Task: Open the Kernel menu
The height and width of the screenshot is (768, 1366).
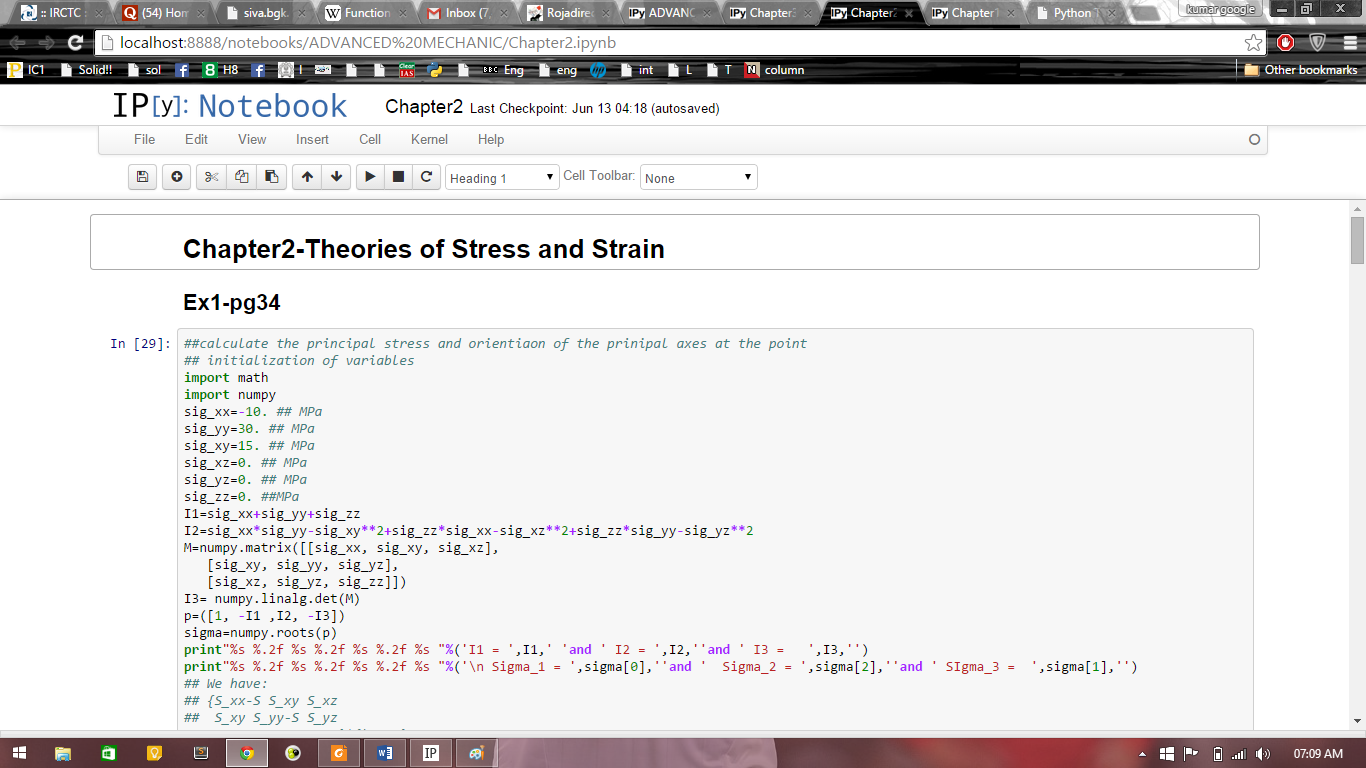Action: (x=429, y=139)
